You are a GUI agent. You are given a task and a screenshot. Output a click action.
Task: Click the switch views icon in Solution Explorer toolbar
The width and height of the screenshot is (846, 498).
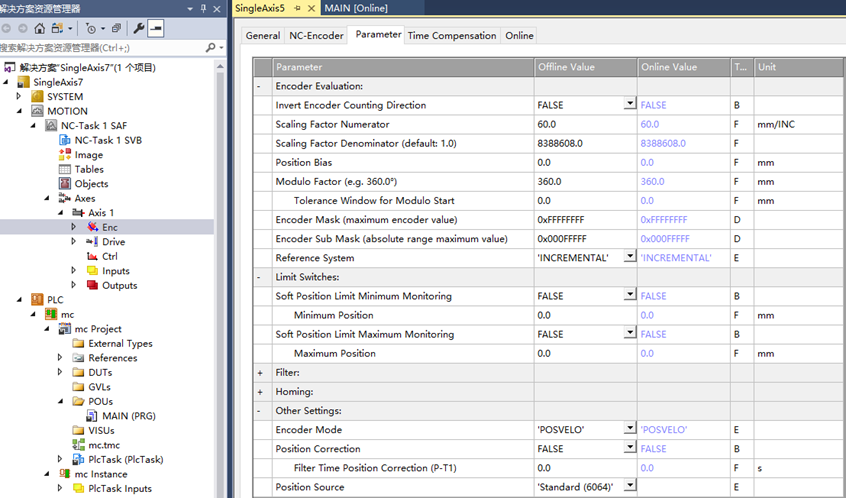57,29
